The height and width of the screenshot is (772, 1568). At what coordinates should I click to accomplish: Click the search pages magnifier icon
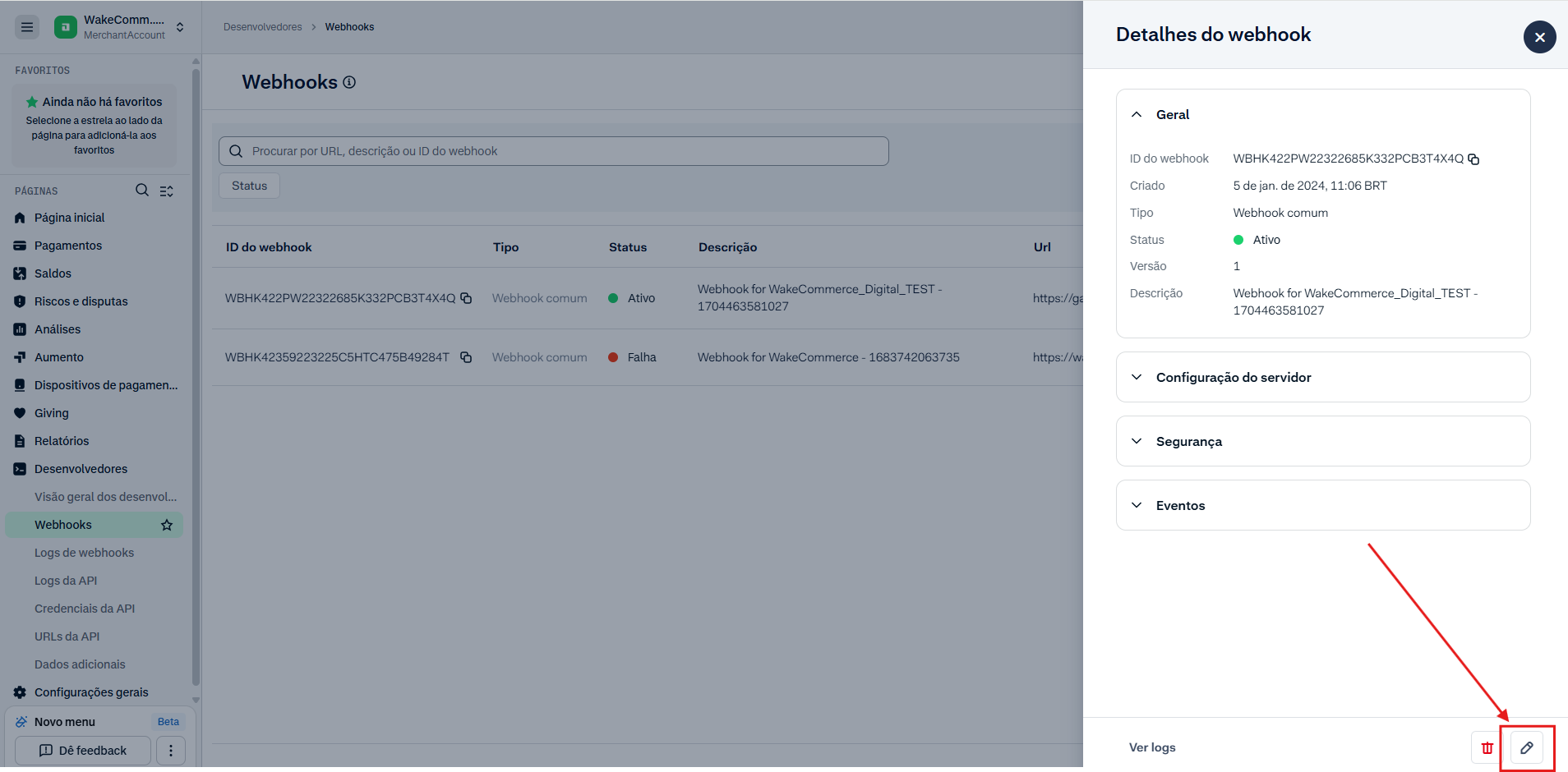point(142,191)
